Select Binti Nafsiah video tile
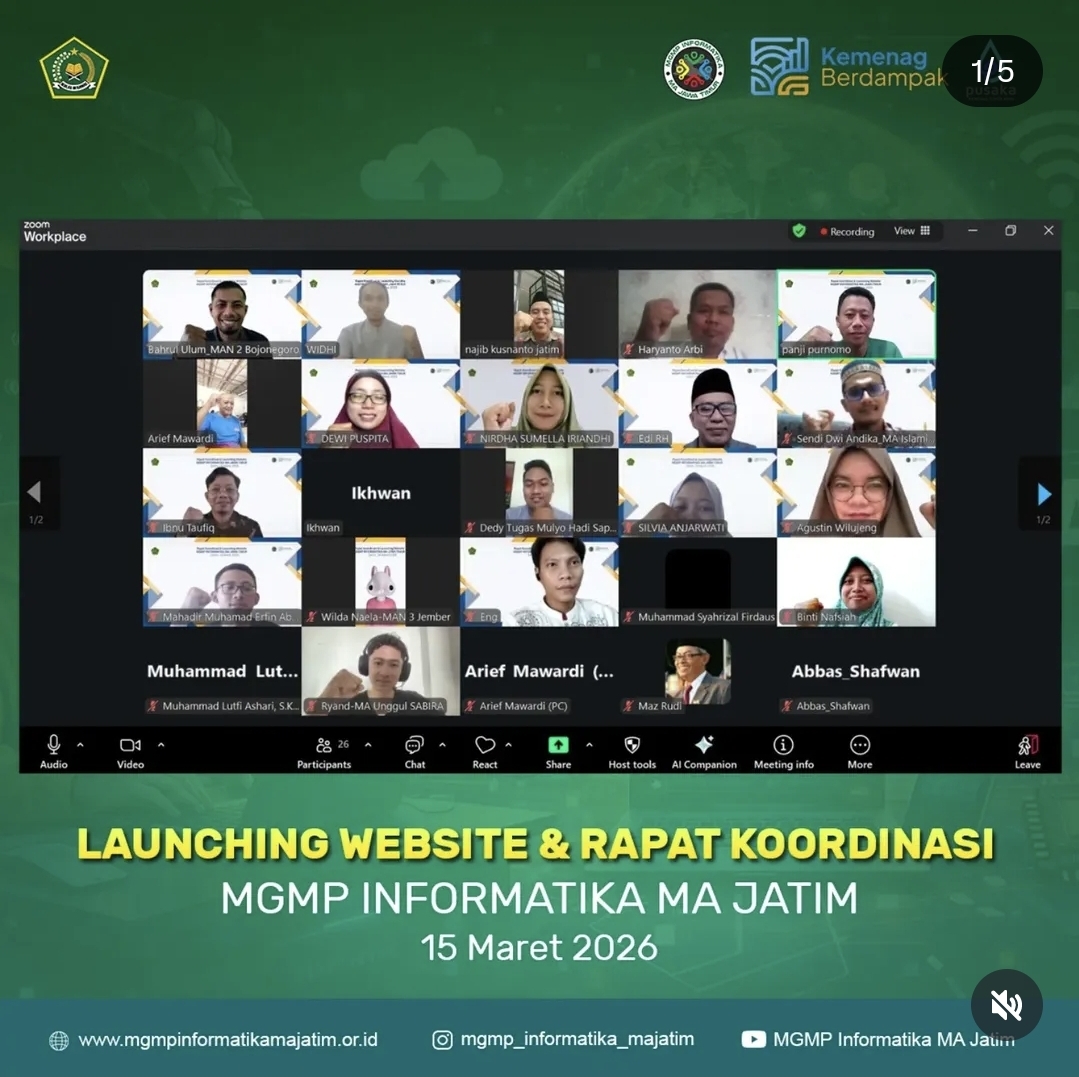Viewport: 1079px width, 1077px height. pos(856,582)
